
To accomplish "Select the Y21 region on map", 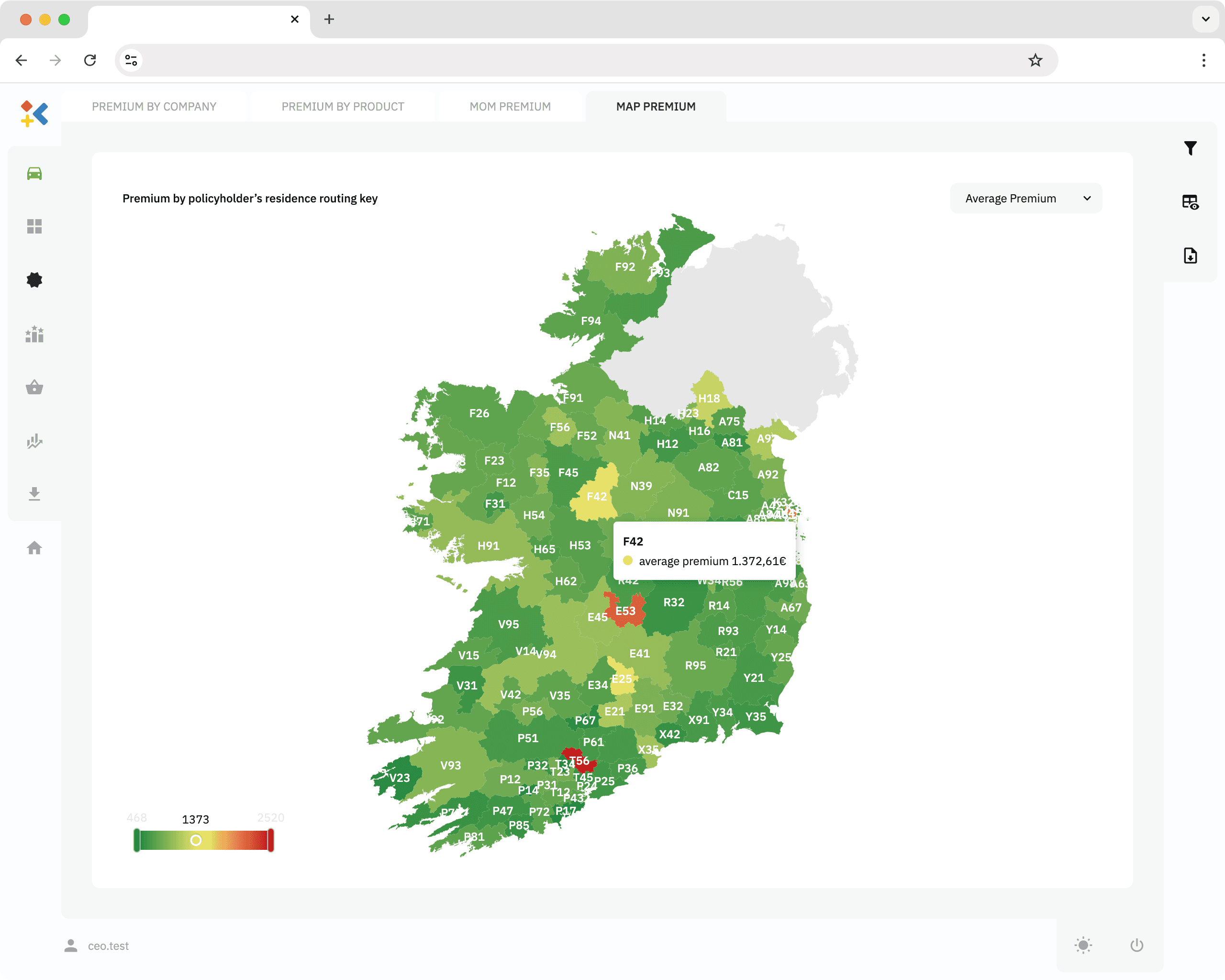I will [753, 678].
